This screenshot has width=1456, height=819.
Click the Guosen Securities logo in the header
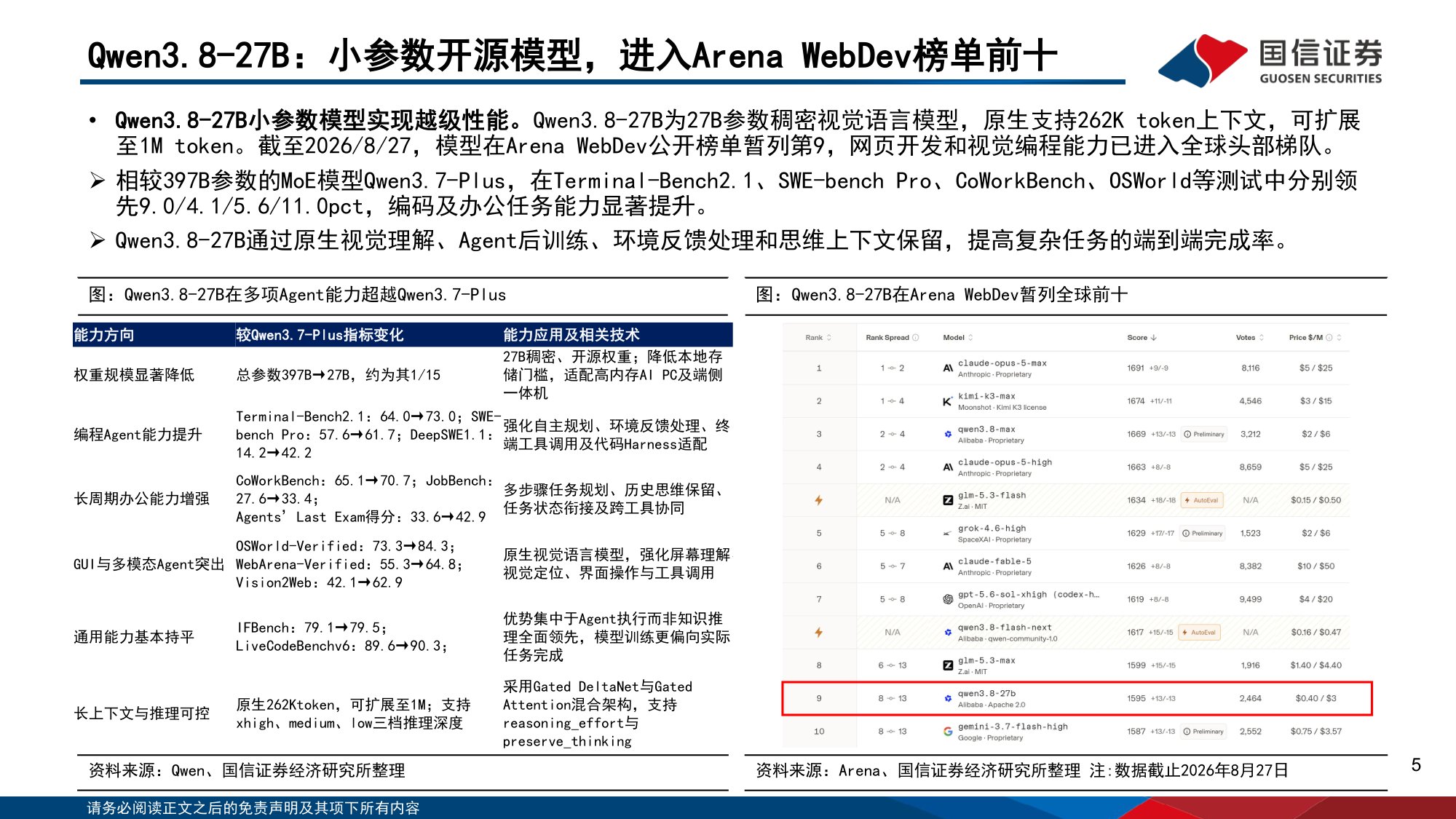click(1270, 60)
